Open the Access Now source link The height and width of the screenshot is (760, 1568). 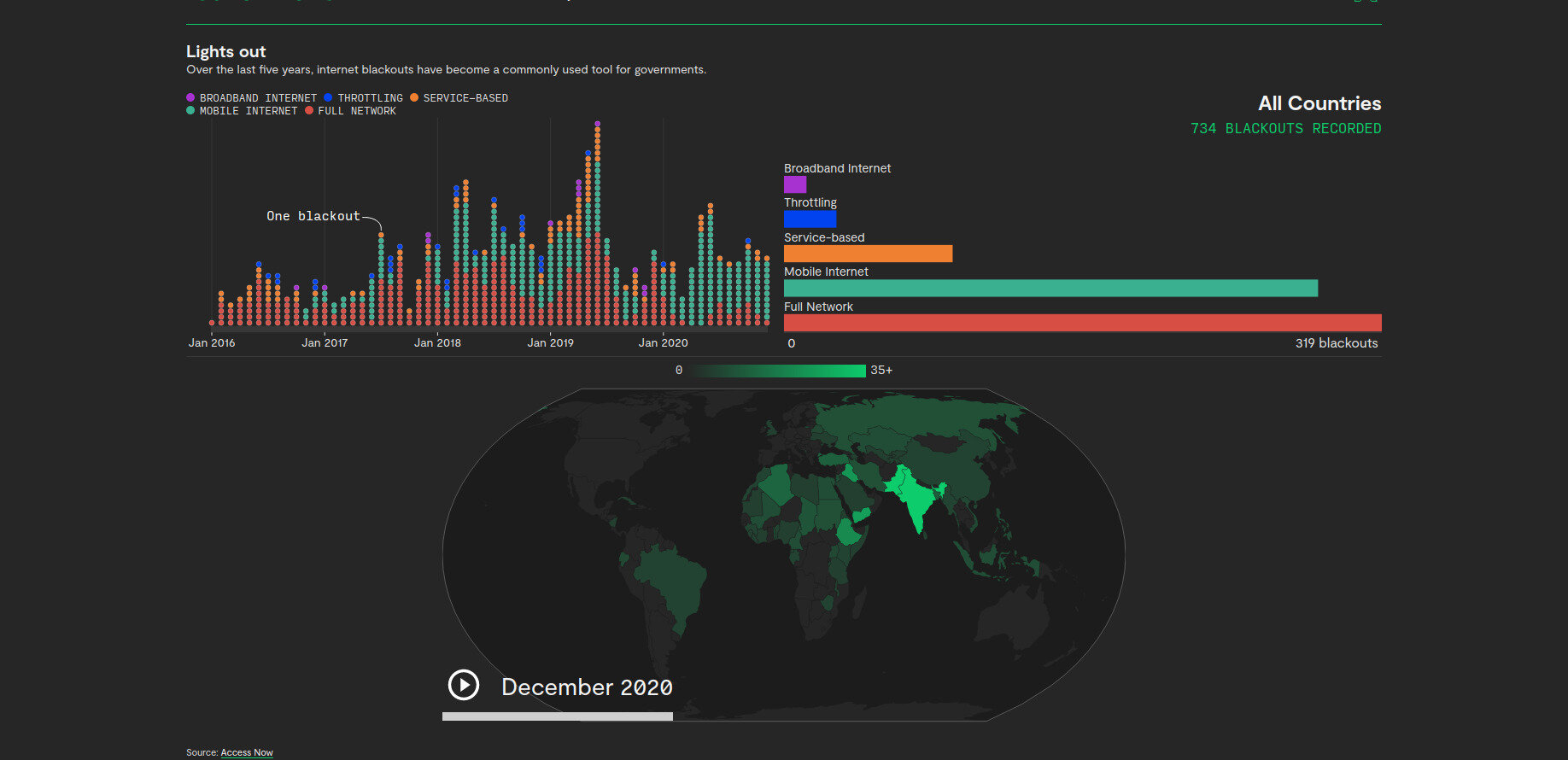point(246,752)
